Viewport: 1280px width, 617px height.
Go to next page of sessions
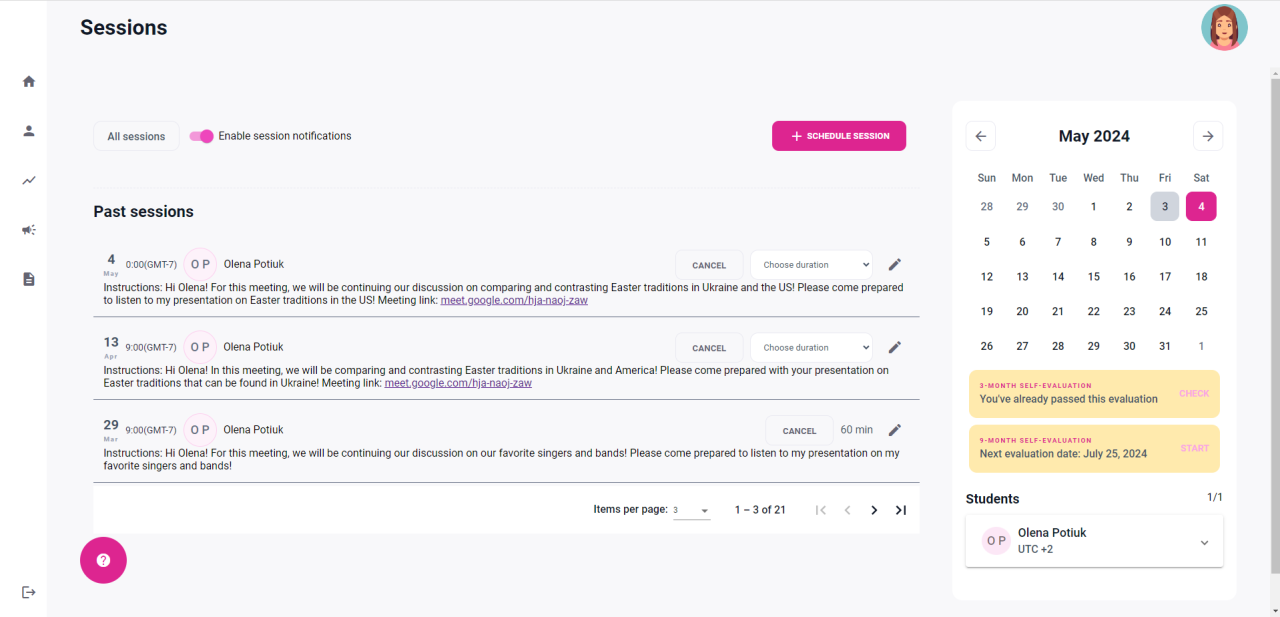click(874, 510)
